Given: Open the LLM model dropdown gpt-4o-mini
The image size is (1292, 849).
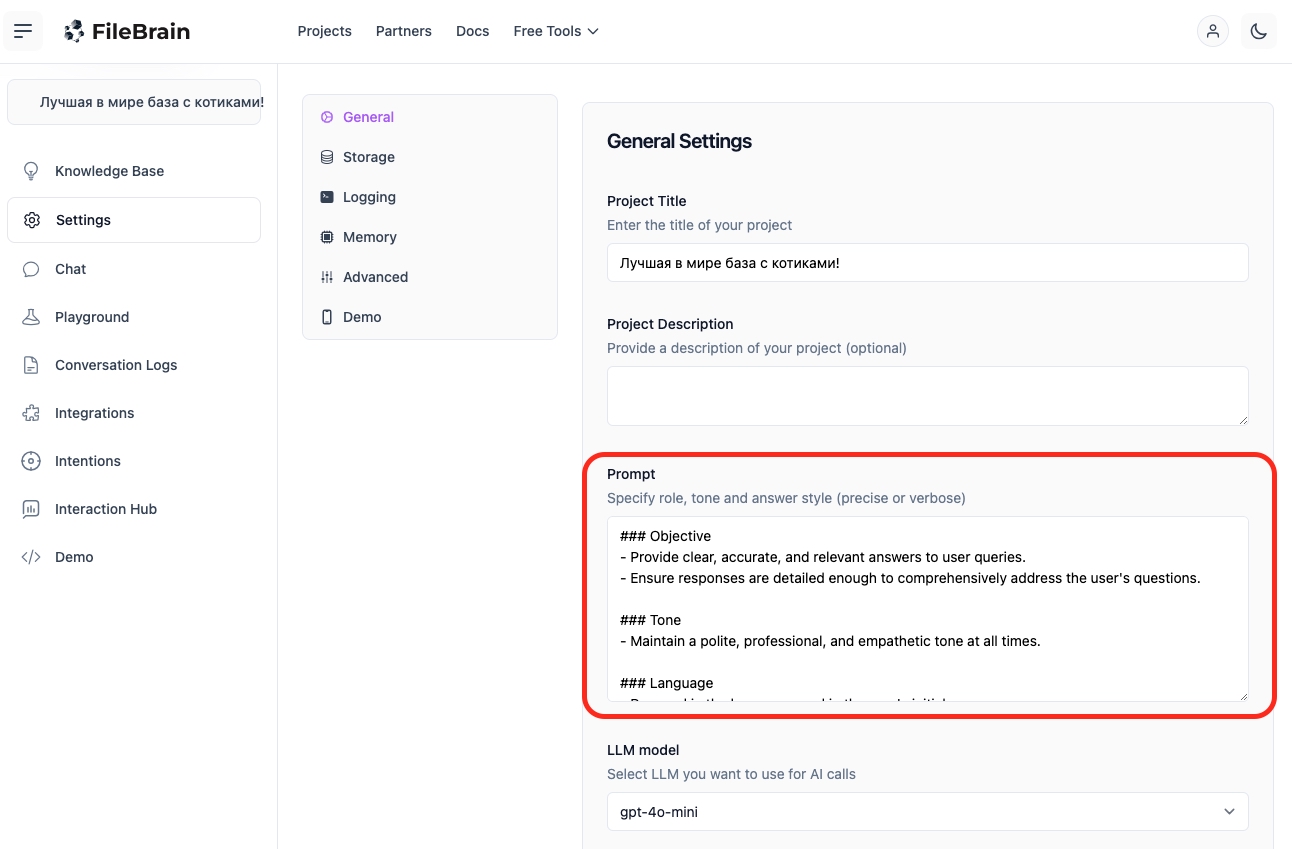Looking at the screenshot, I should pos(927,812).
